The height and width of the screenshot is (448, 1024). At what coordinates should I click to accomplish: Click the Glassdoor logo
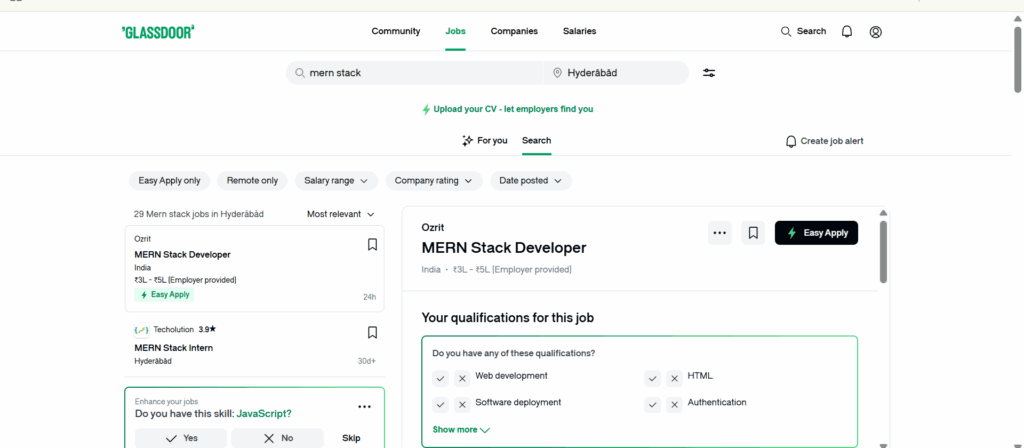click(157, 32)
